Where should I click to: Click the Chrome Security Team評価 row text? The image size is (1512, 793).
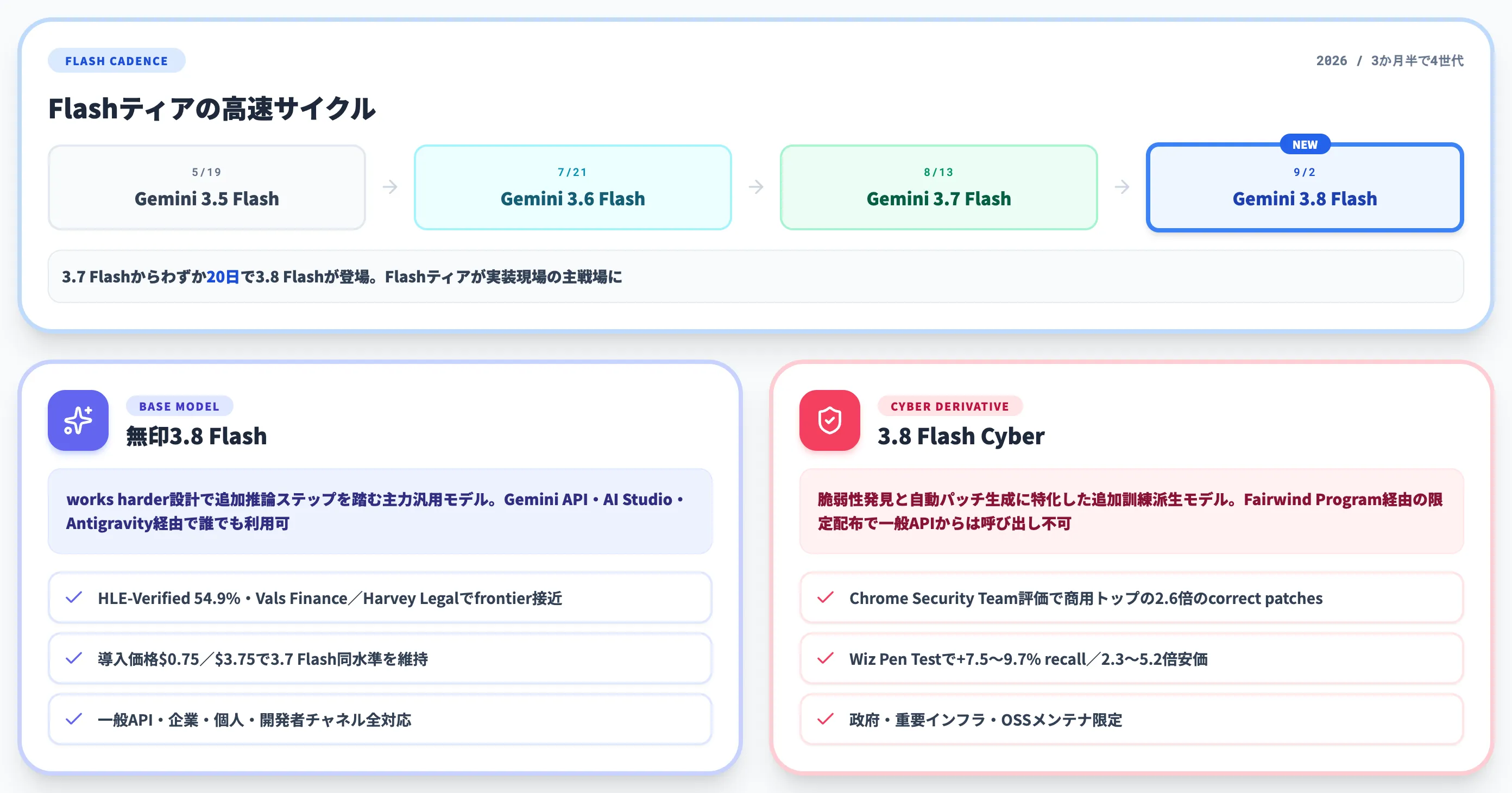1086,598
